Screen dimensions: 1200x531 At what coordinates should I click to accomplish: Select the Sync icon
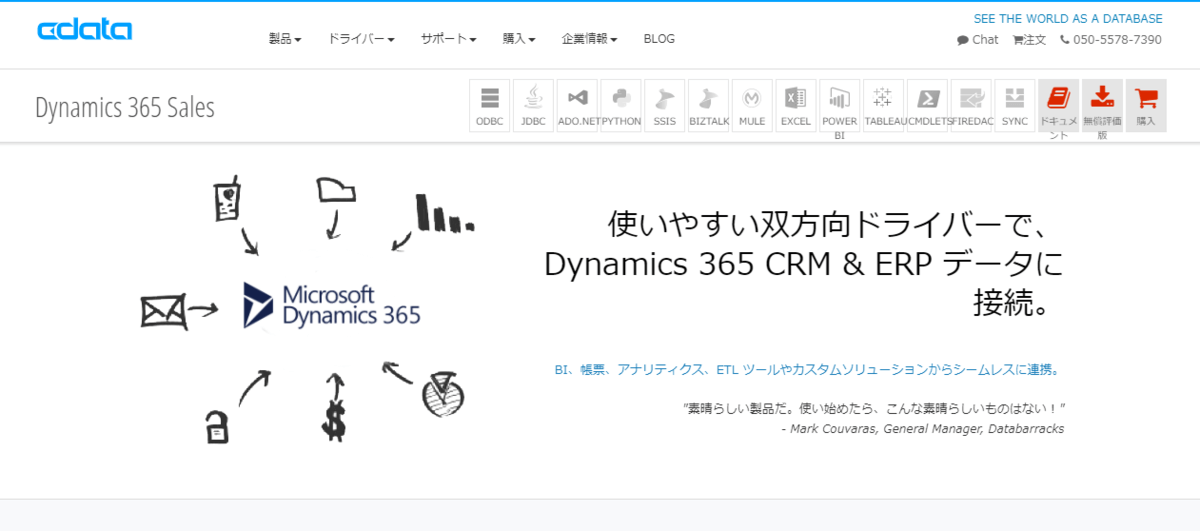[x=1015, y=105]
